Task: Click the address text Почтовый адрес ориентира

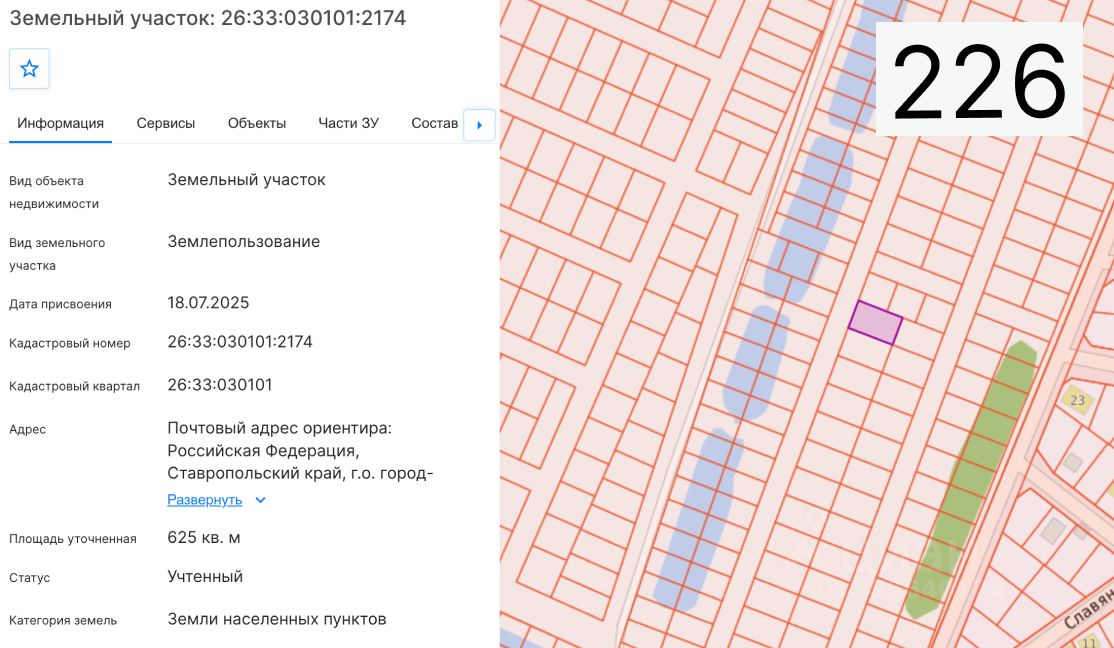Action: (x=279, y=428)
